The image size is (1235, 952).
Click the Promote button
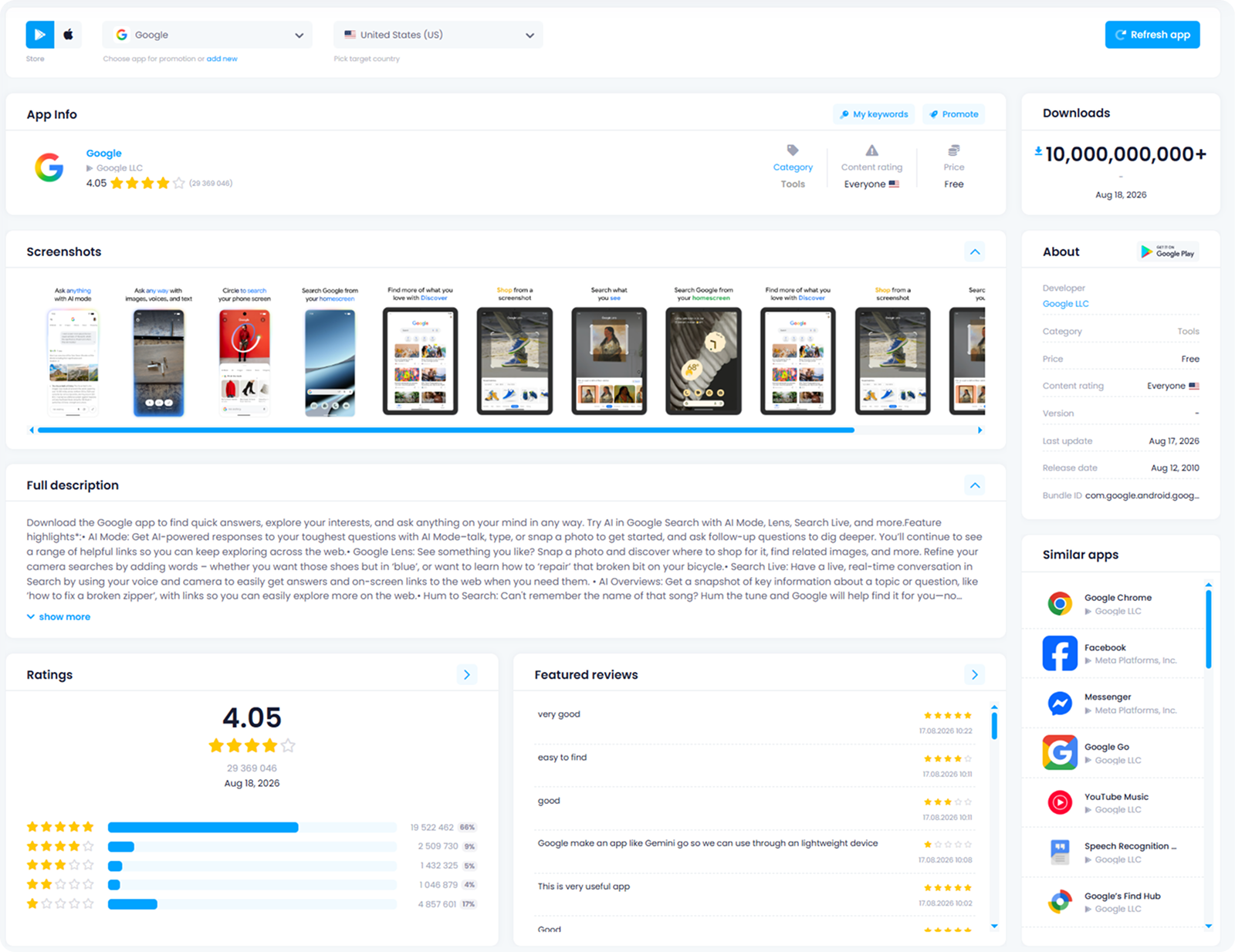tap(953, 114)
